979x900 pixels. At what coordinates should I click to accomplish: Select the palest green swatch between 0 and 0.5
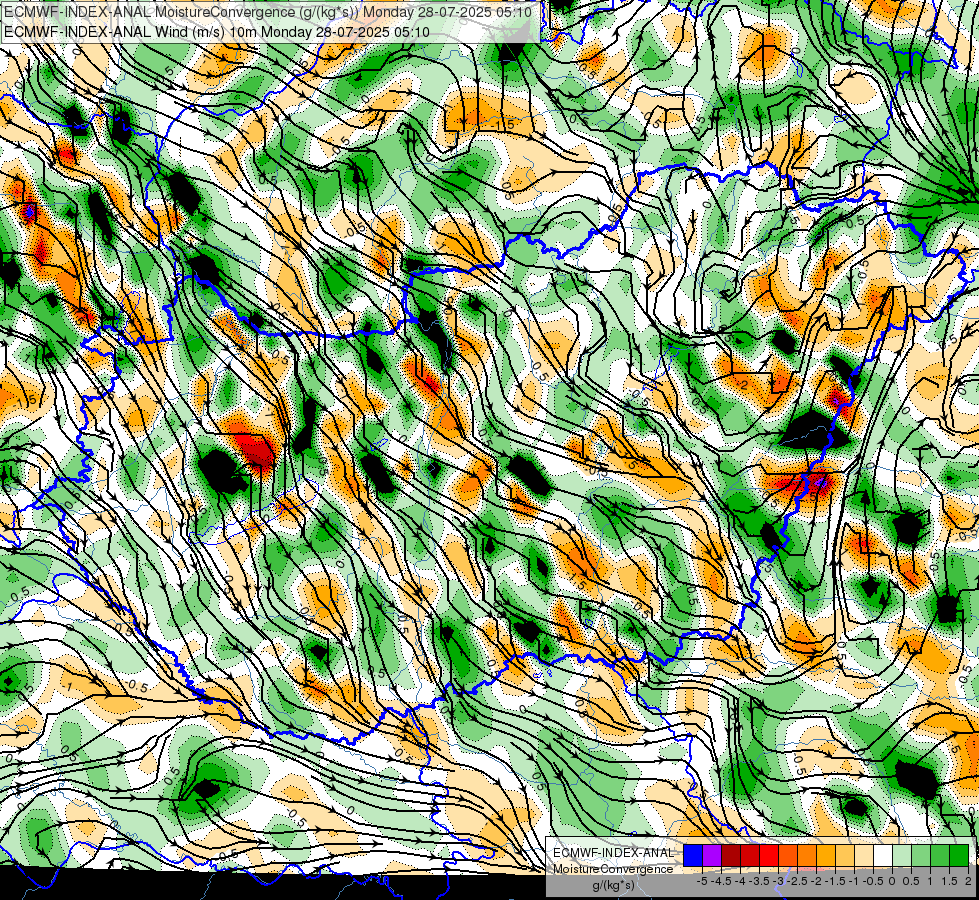click(x=902, y=855)
